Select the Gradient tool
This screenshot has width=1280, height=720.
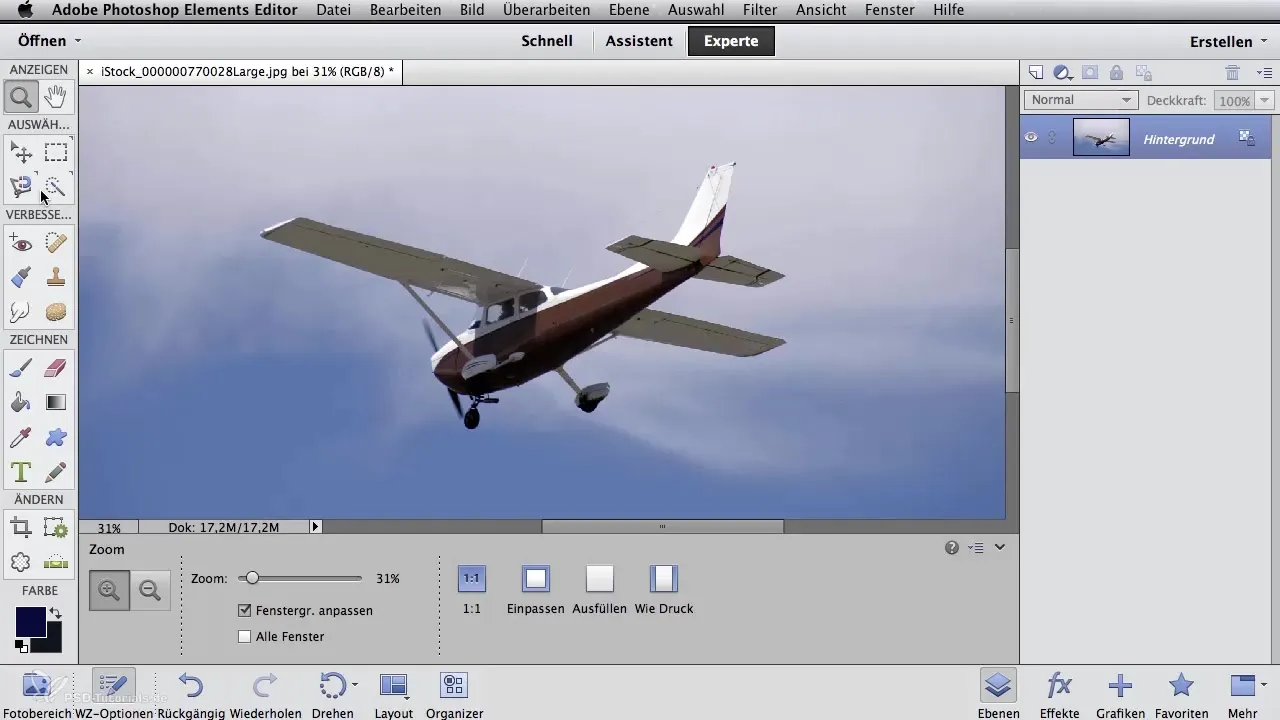click(x=56, y=402)
